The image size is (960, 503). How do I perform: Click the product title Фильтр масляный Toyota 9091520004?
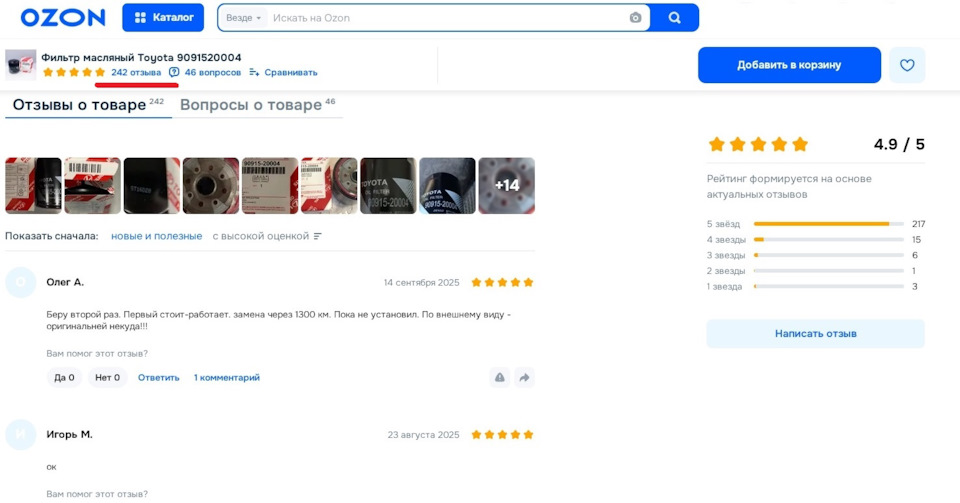coord(141,58)
